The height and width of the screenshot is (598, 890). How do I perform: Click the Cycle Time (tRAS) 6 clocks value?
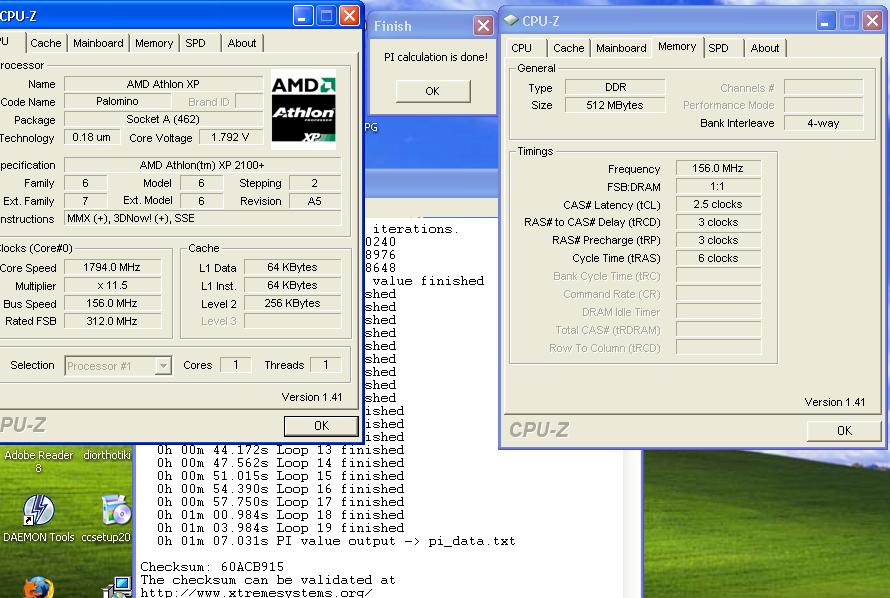(717, 258)
